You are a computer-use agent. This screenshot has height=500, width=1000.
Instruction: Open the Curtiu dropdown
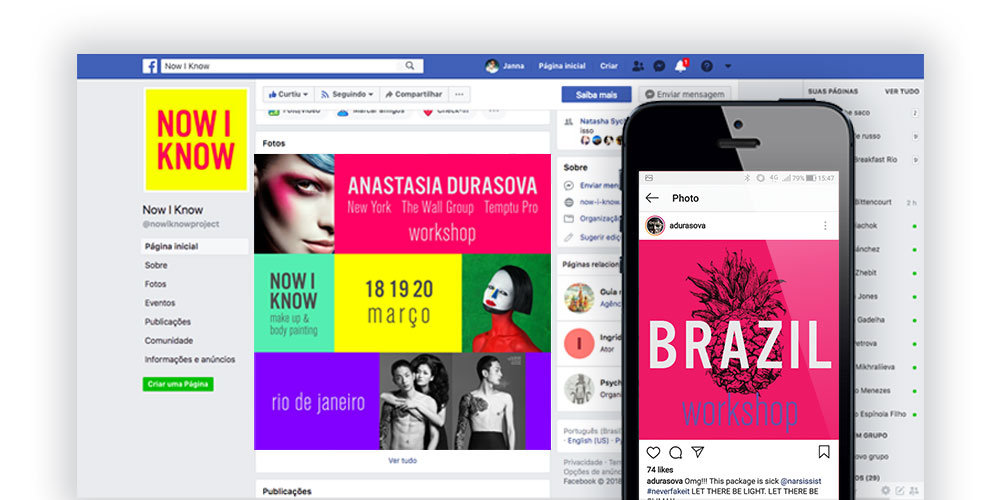(288, 94)
